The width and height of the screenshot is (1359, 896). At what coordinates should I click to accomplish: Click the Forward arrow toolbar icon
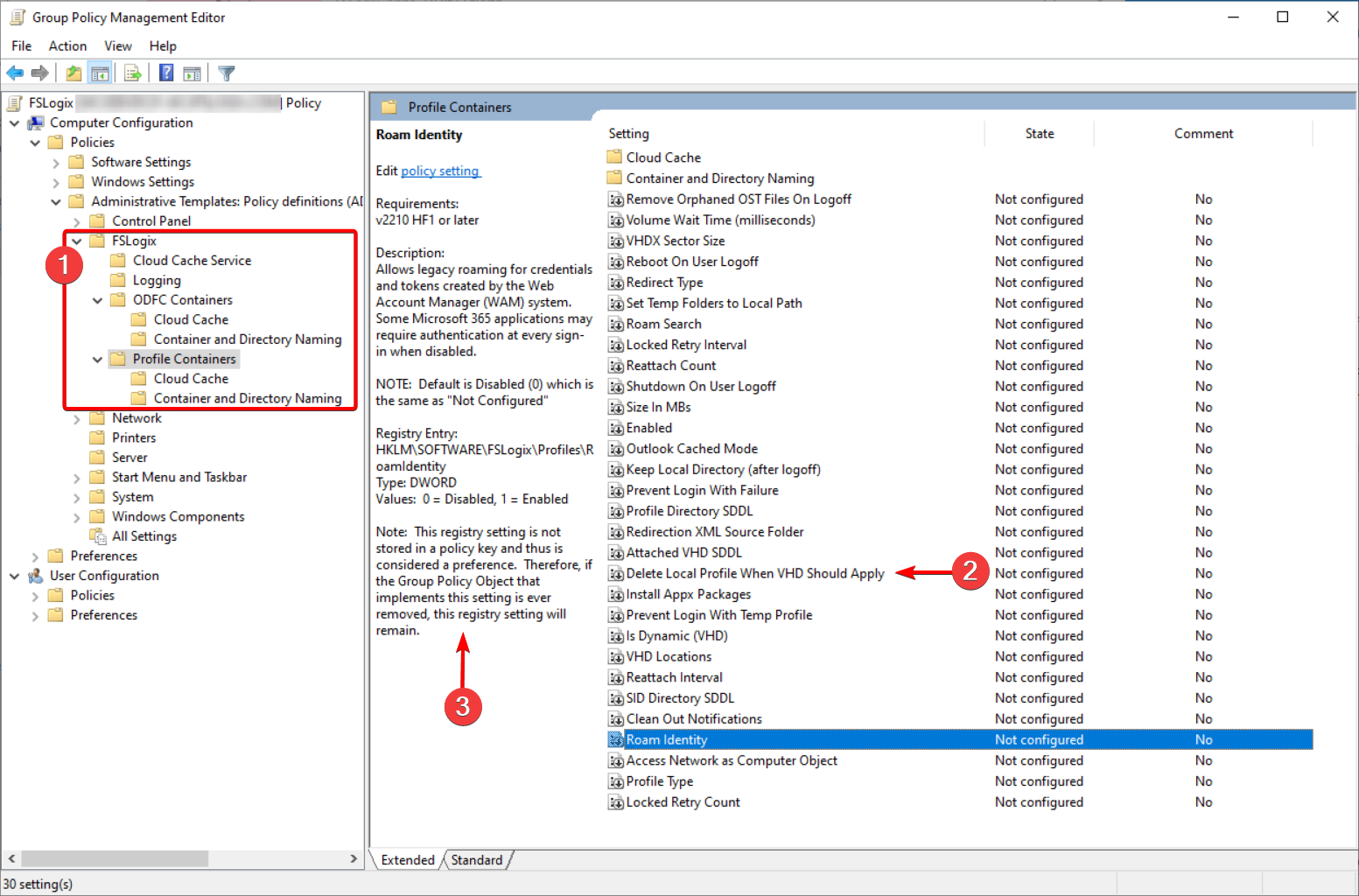pos(39,73)
